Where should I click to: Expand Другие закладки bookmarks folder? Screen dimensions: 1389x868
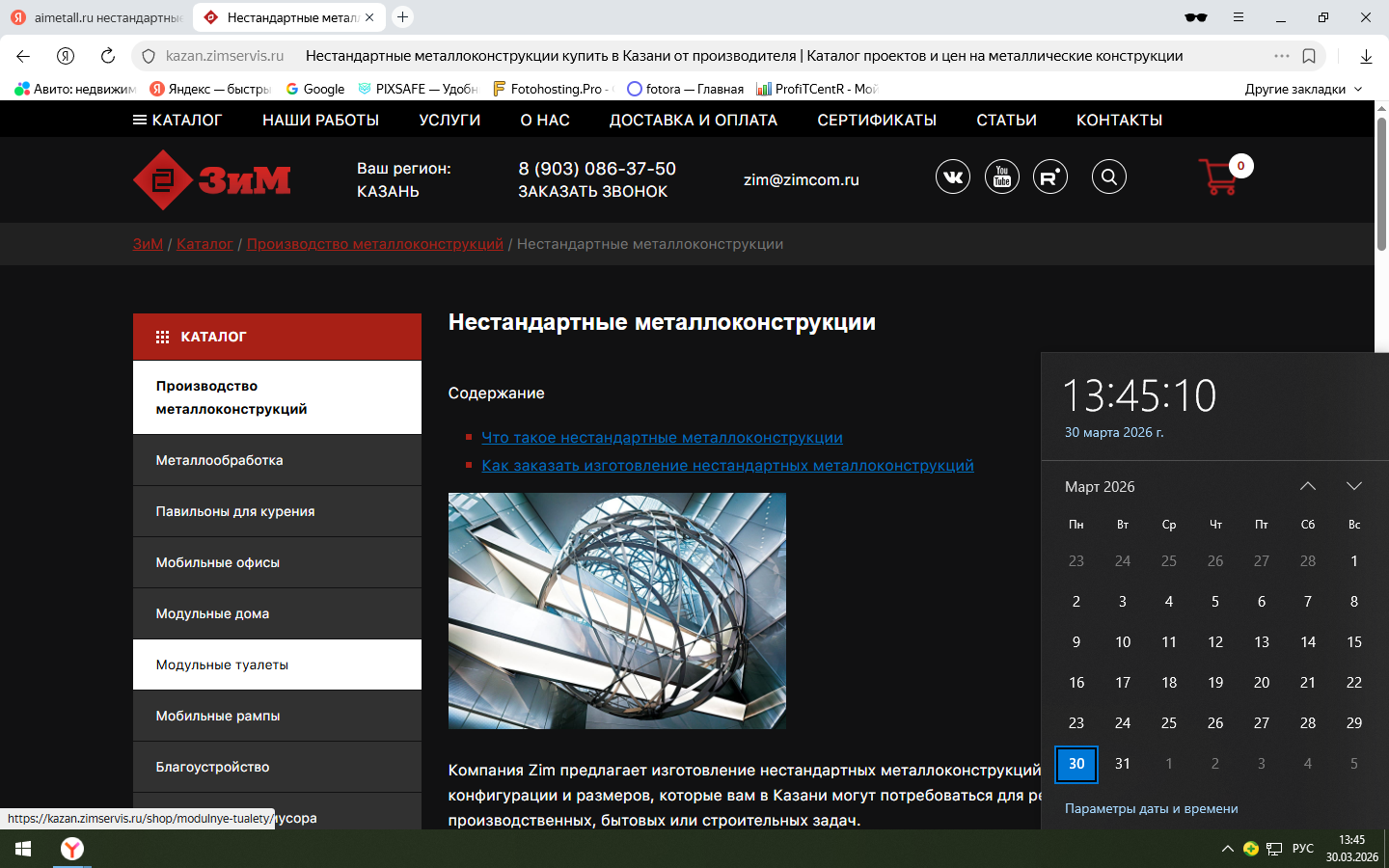(x=1303, y=89)
